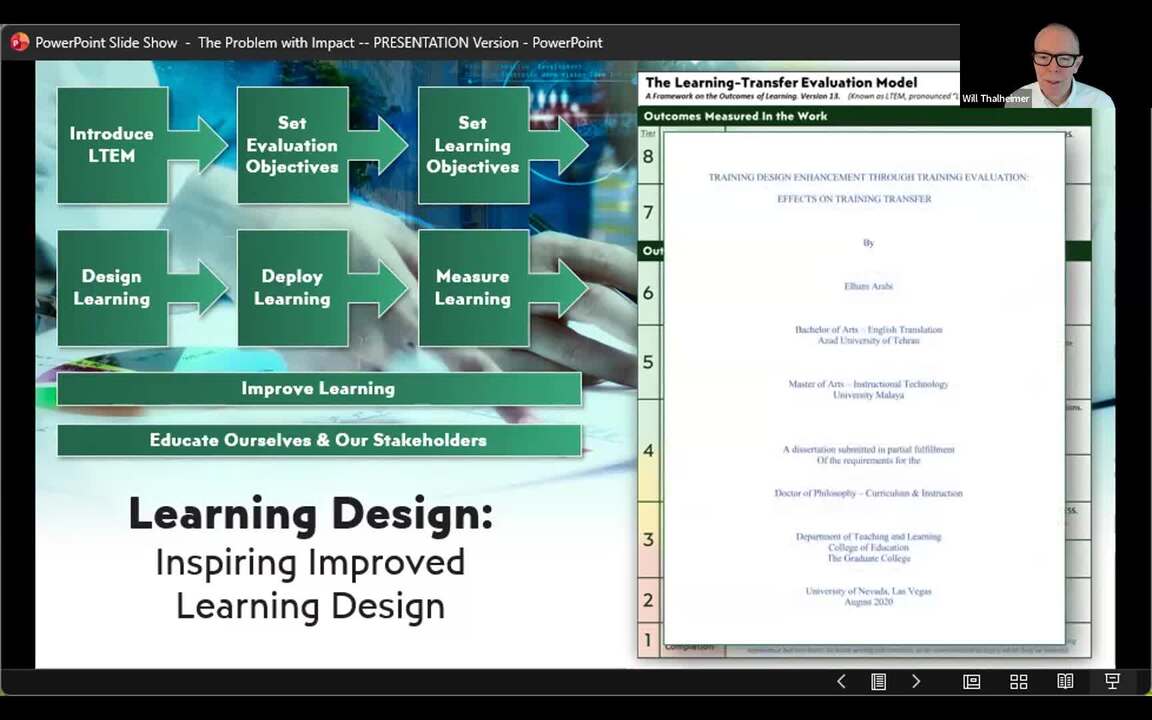The width and height of the screenshot is (1152, 720).
Task: Select the Set Evaluation Objectives box
Action: 292,145
